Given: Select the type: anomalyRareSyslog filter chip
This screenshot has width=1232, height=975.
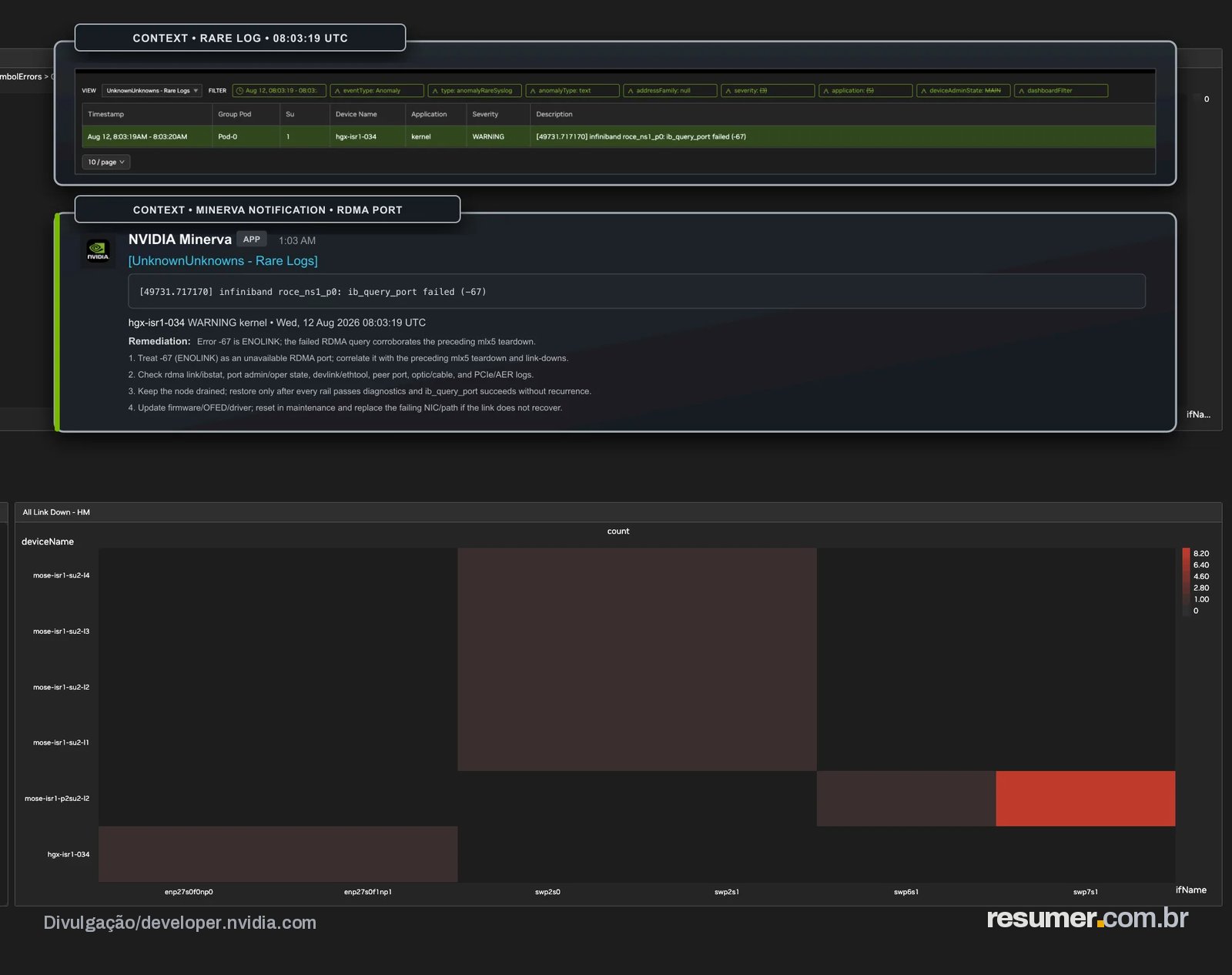Looking at the screenshot, I should 474,91.
